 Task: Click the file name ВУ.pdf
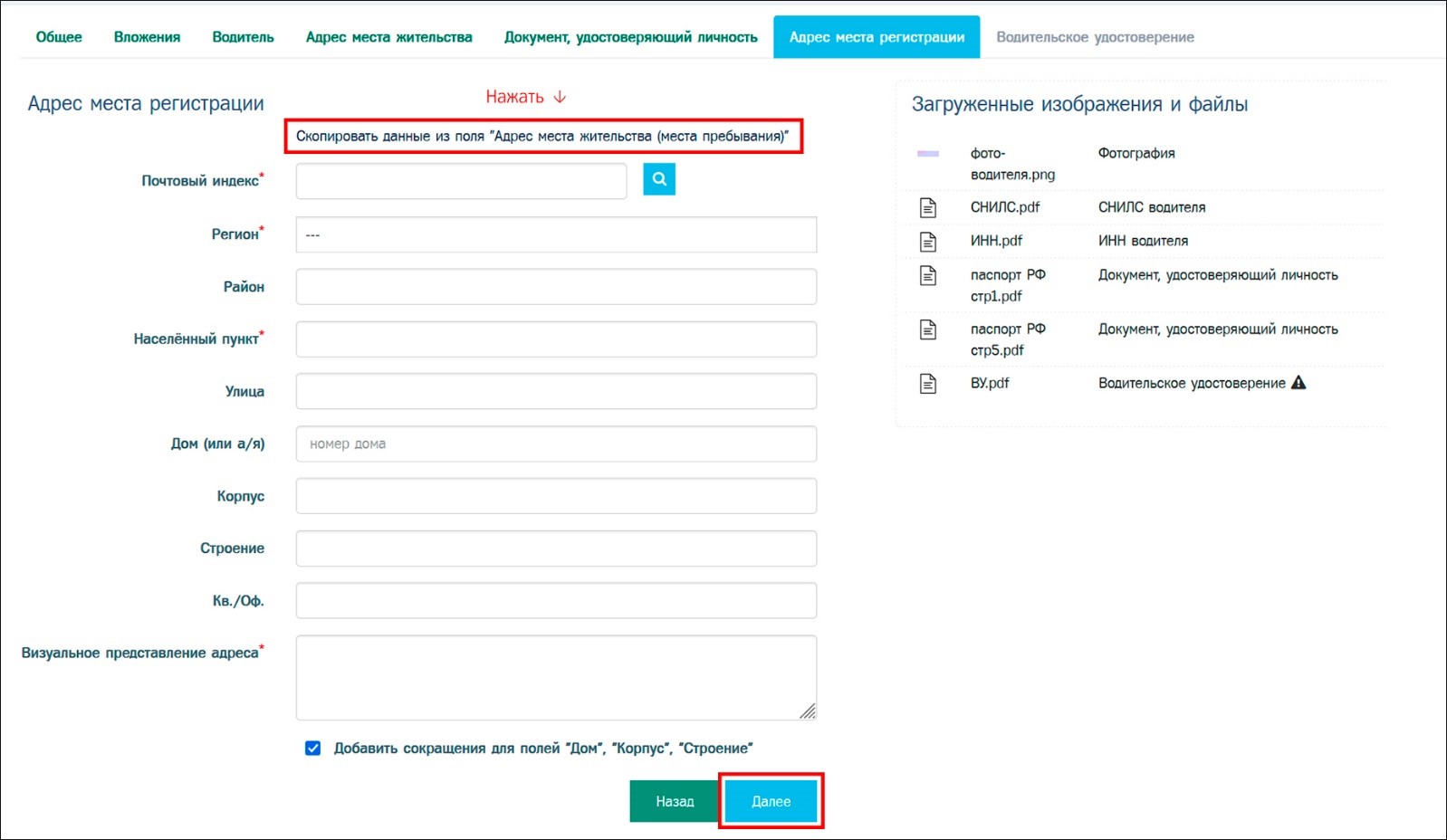(x=990, y=383)
